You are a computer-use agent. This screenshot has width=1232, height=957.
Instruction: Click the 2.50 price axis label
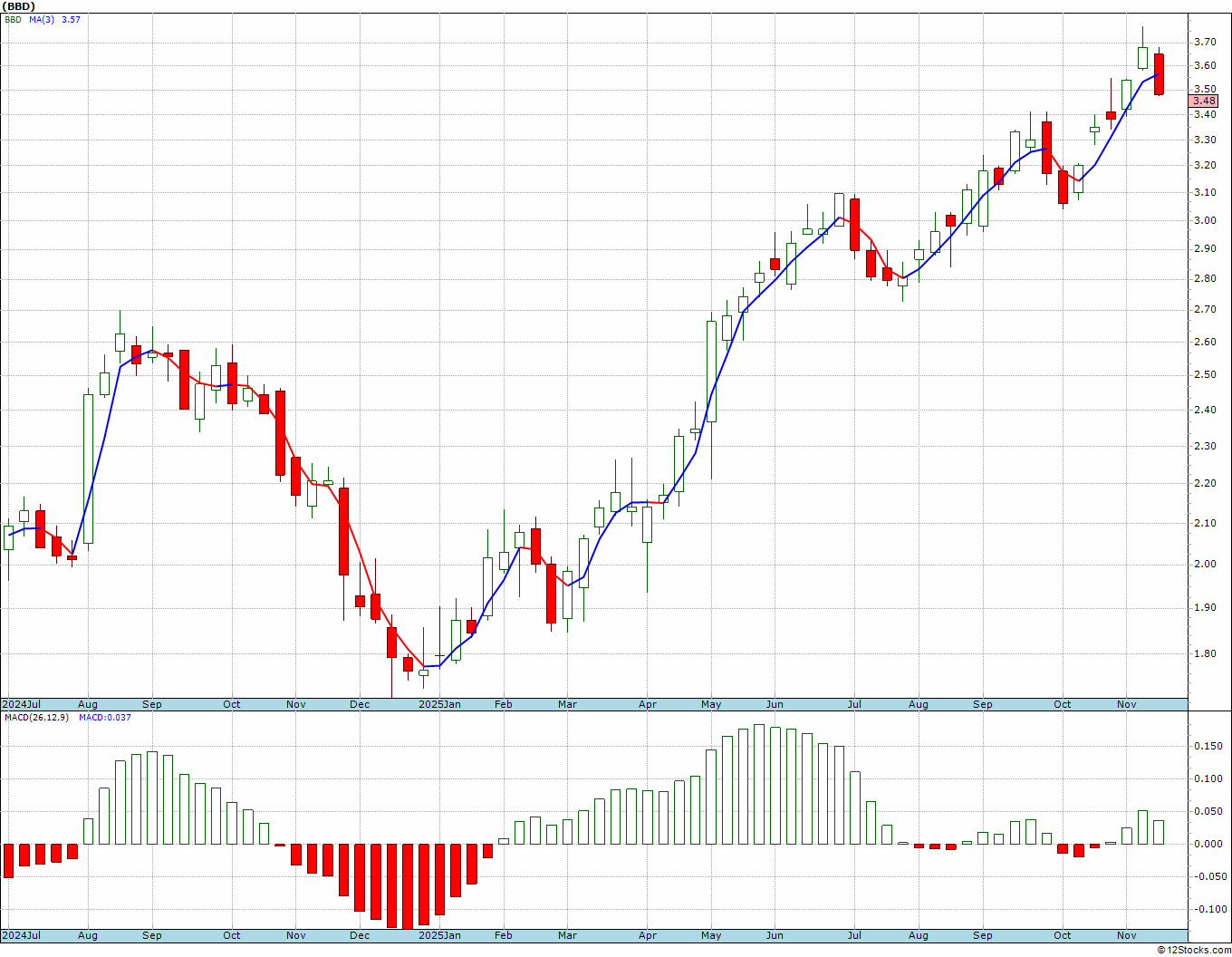tap(1205, 374)
